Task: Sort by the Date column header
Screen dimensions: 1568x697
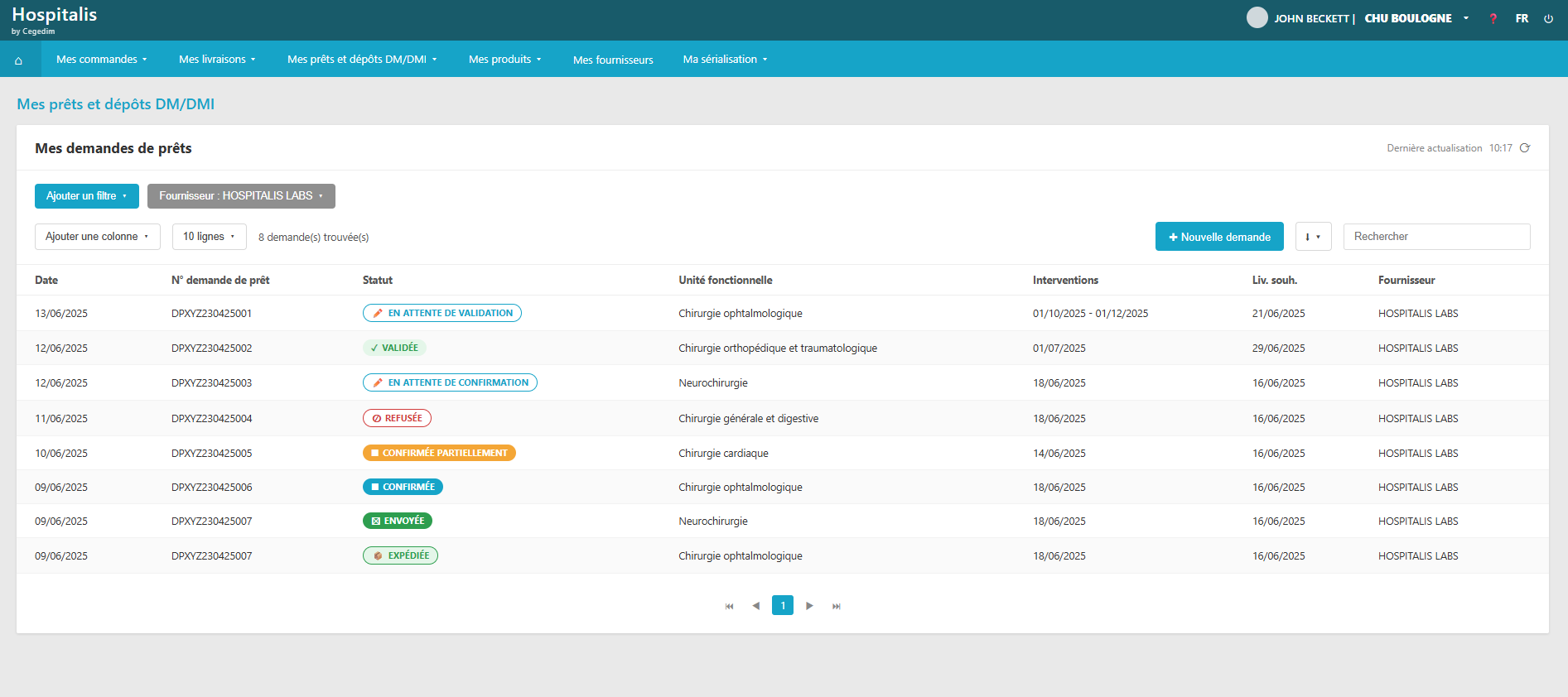Action: pyautogui.click(x=46, y=281)
